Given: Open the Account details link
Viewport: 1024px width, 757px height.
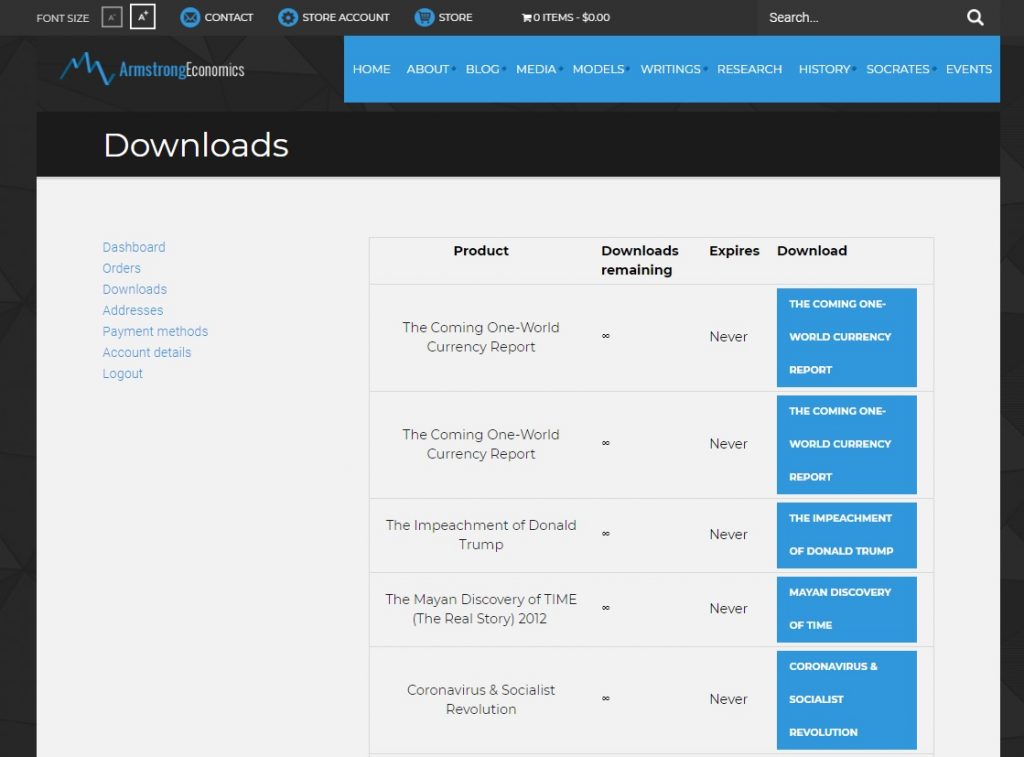Looking at the screenshot, I should click(x=147, y=352).
